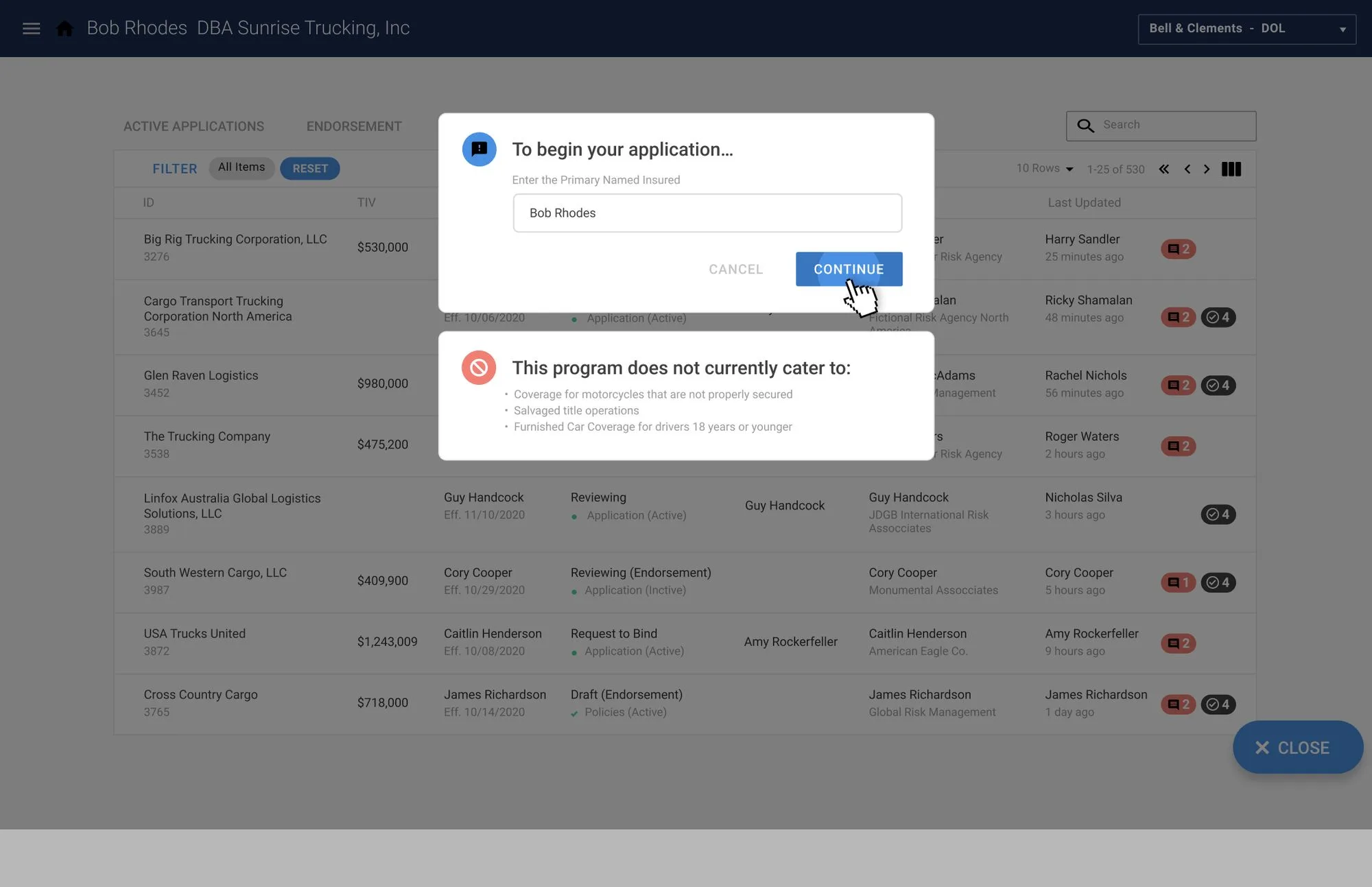Click the 1-25 of 530 page count

point(1115,169)
